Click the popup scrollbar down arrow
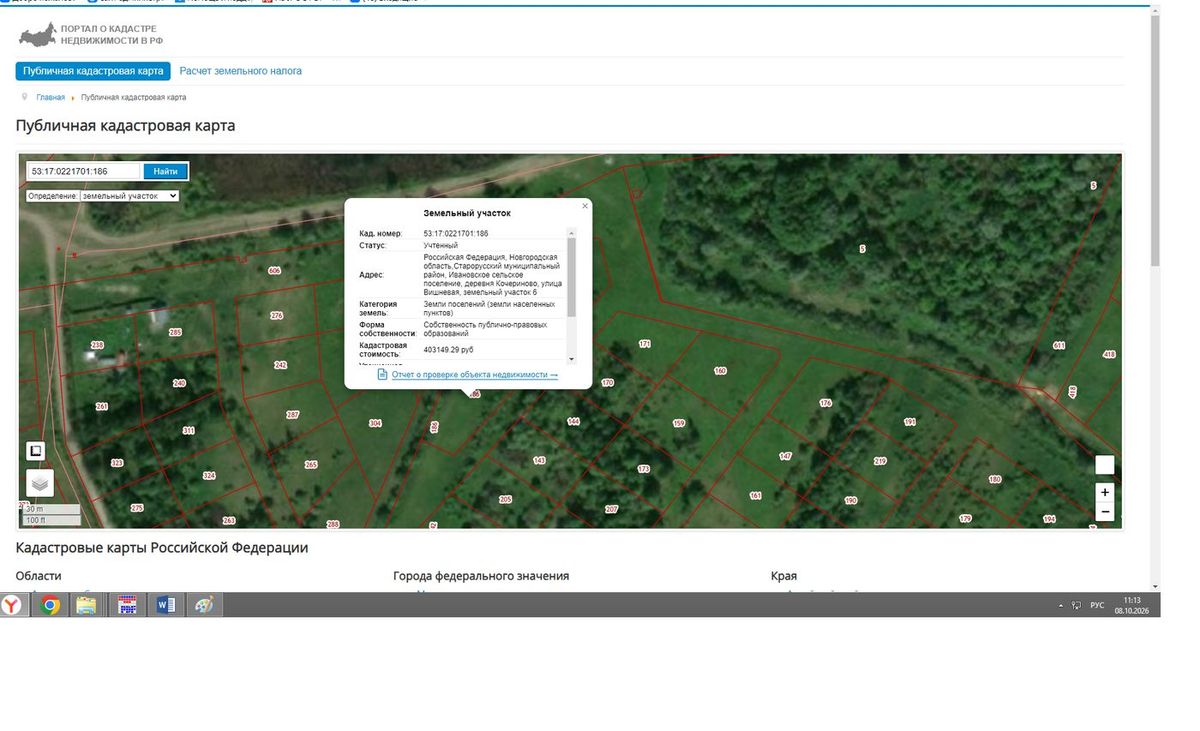This screenshot has width=1200, height=731. (572, 358)
